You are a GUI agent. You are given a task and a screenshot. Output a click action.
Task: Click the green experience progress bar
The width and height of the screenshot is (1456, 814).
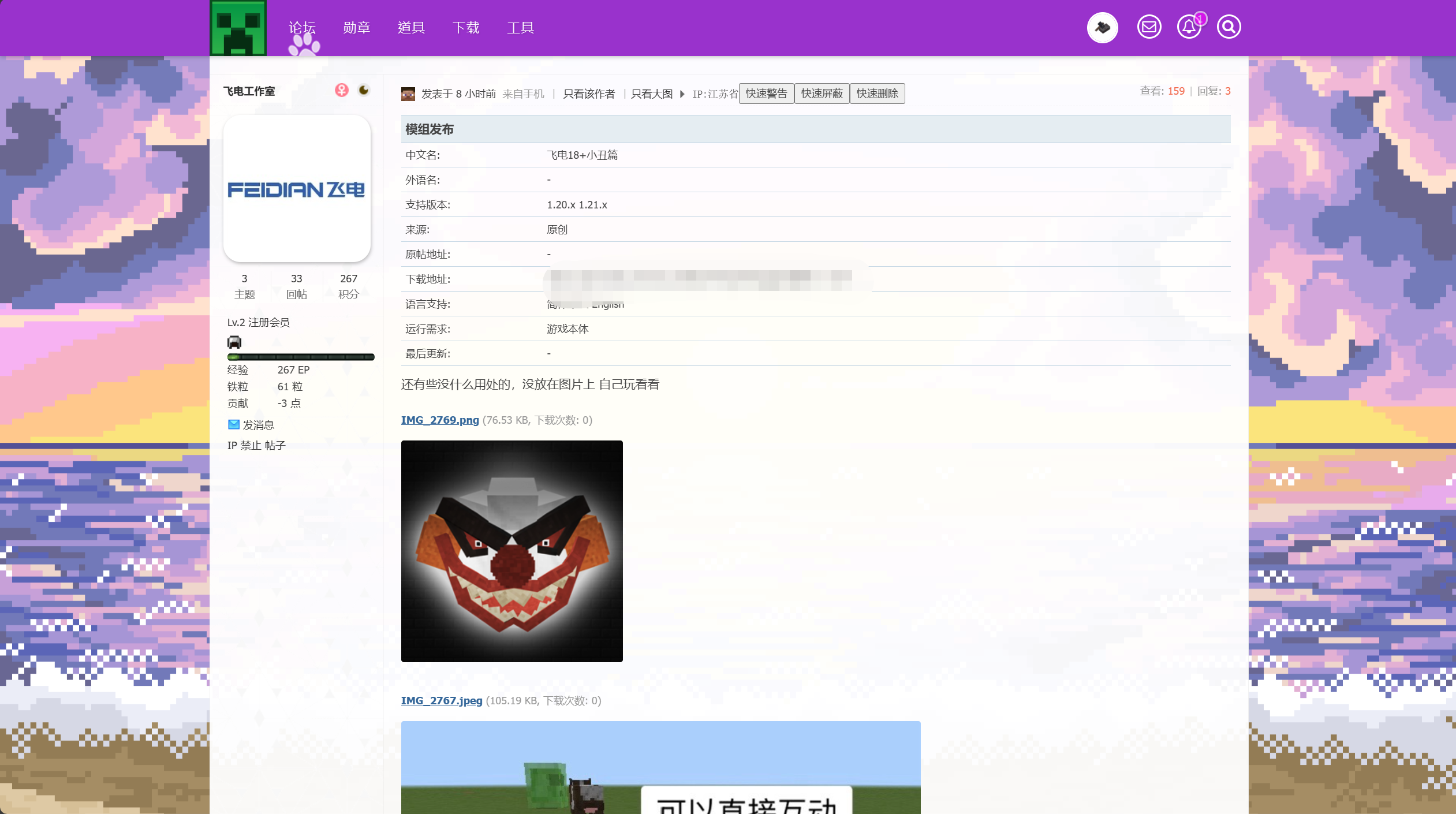coord(301,357)
